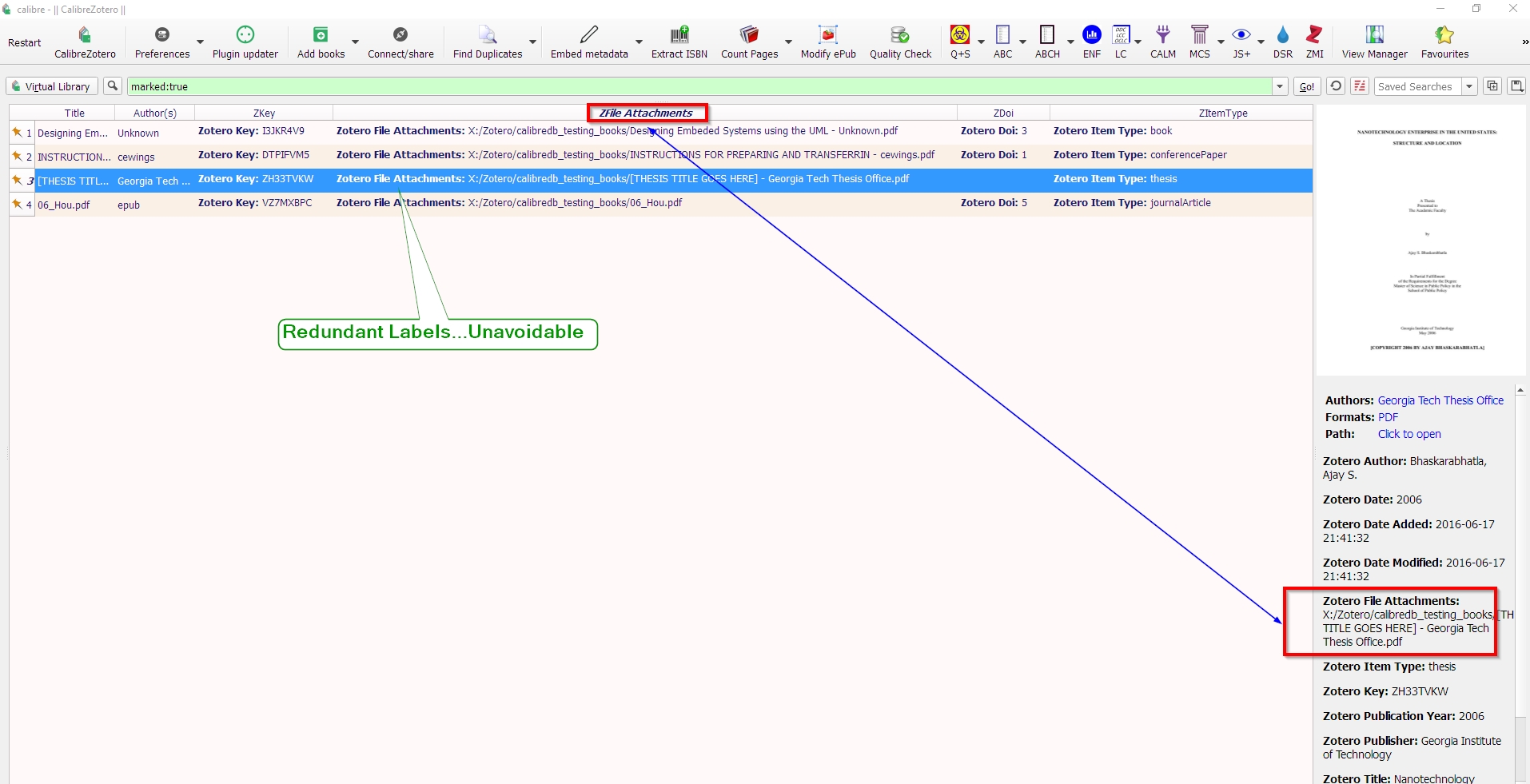Reset the quick search
The image size is (1530, 784).
[x=1336, y=86]
